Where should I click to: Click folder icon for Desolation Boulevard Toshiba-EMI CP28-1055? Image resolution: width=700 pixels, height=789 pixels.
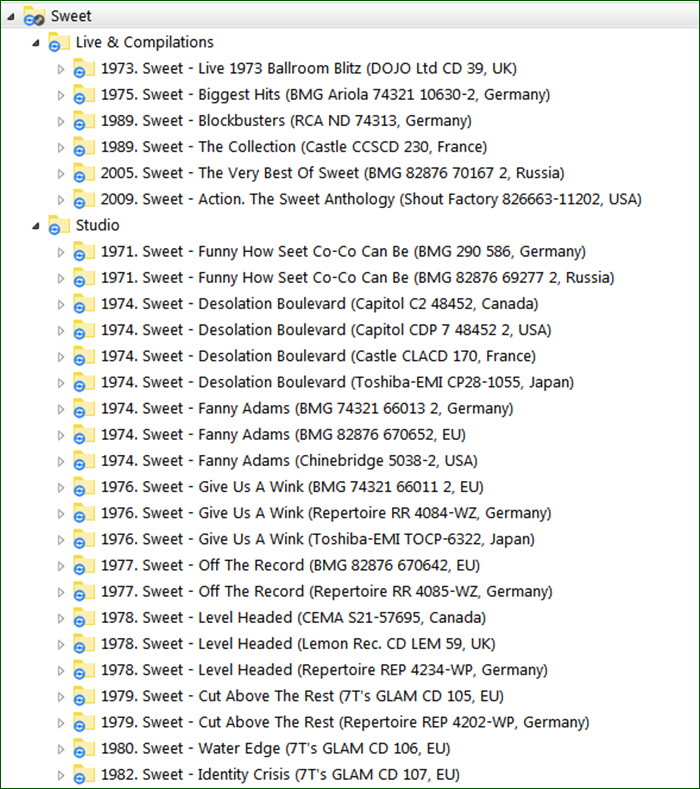84,382
